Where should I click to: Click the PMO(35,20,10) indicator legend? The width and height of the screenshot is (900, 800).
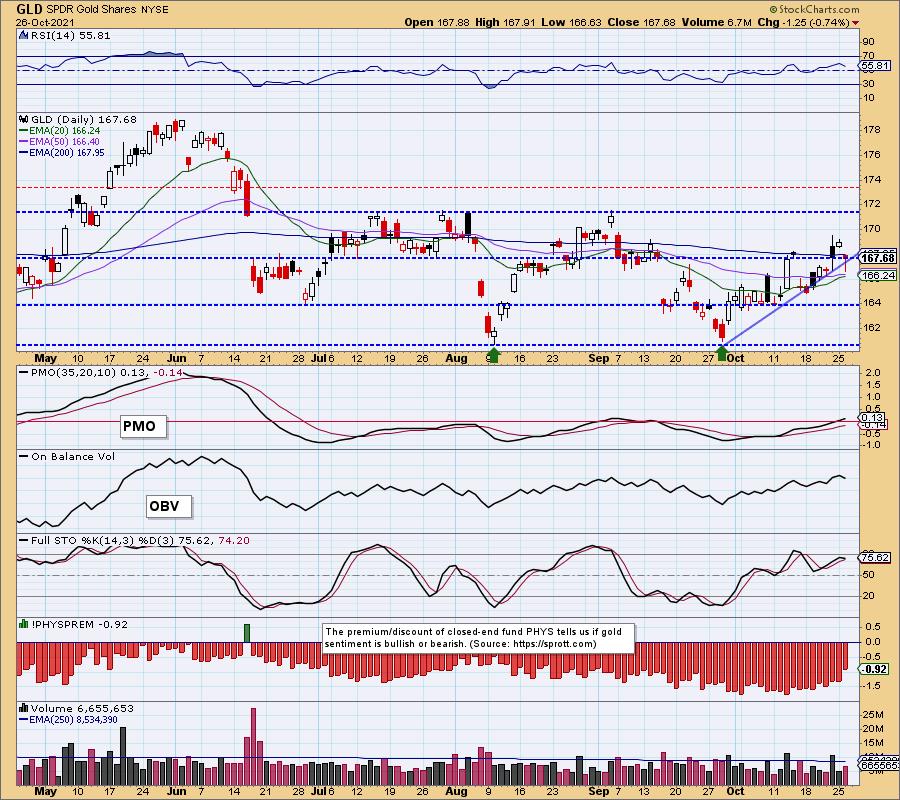coord(101,372)
